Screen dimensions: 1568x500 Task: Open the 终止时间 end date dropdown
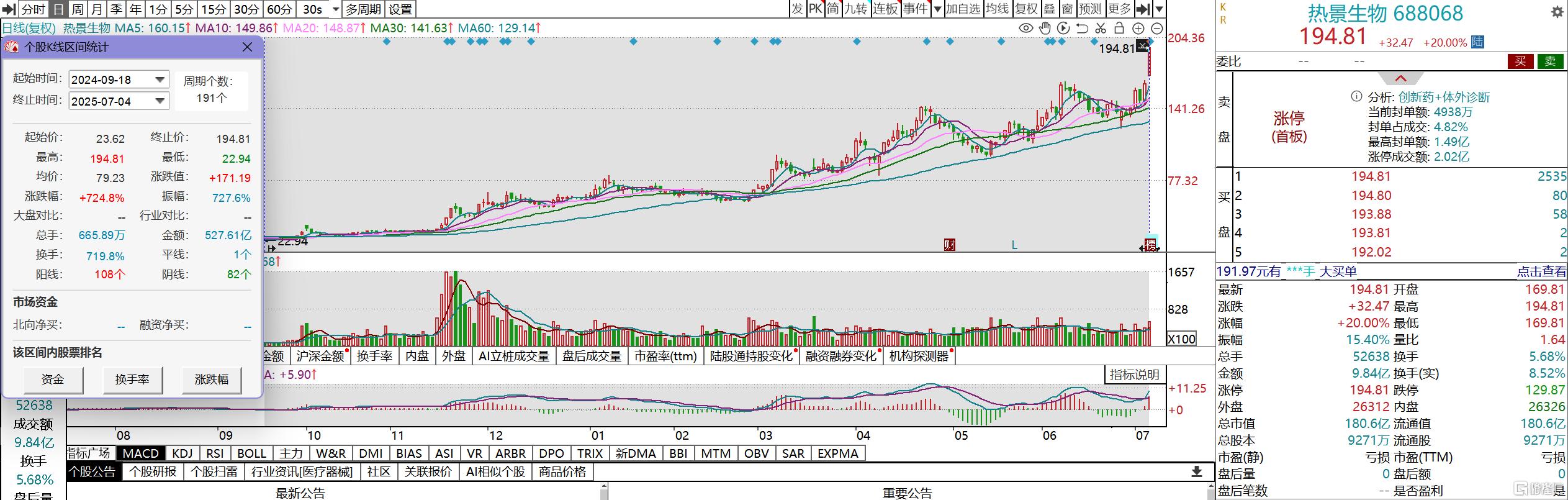point(160,101)
